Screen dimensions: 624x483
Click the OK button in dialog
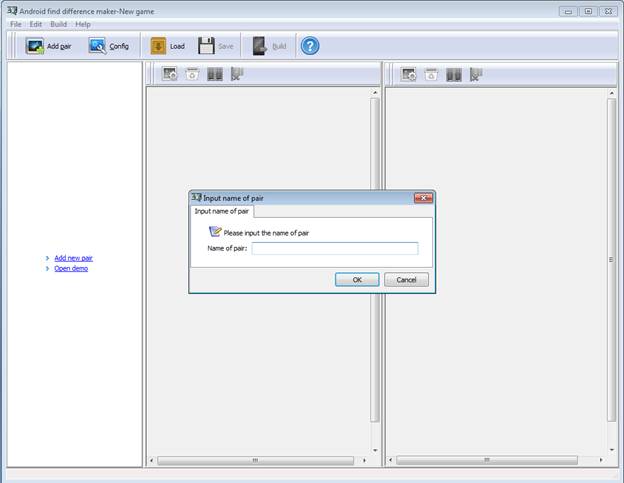357,280
